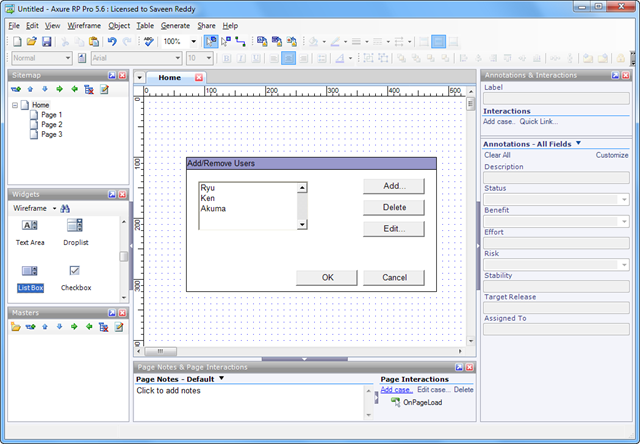Click the search binoculars icon in Widgets
The width and height of the screenshot is (640, 444).
pyautogui.click(x=65, y=208)
